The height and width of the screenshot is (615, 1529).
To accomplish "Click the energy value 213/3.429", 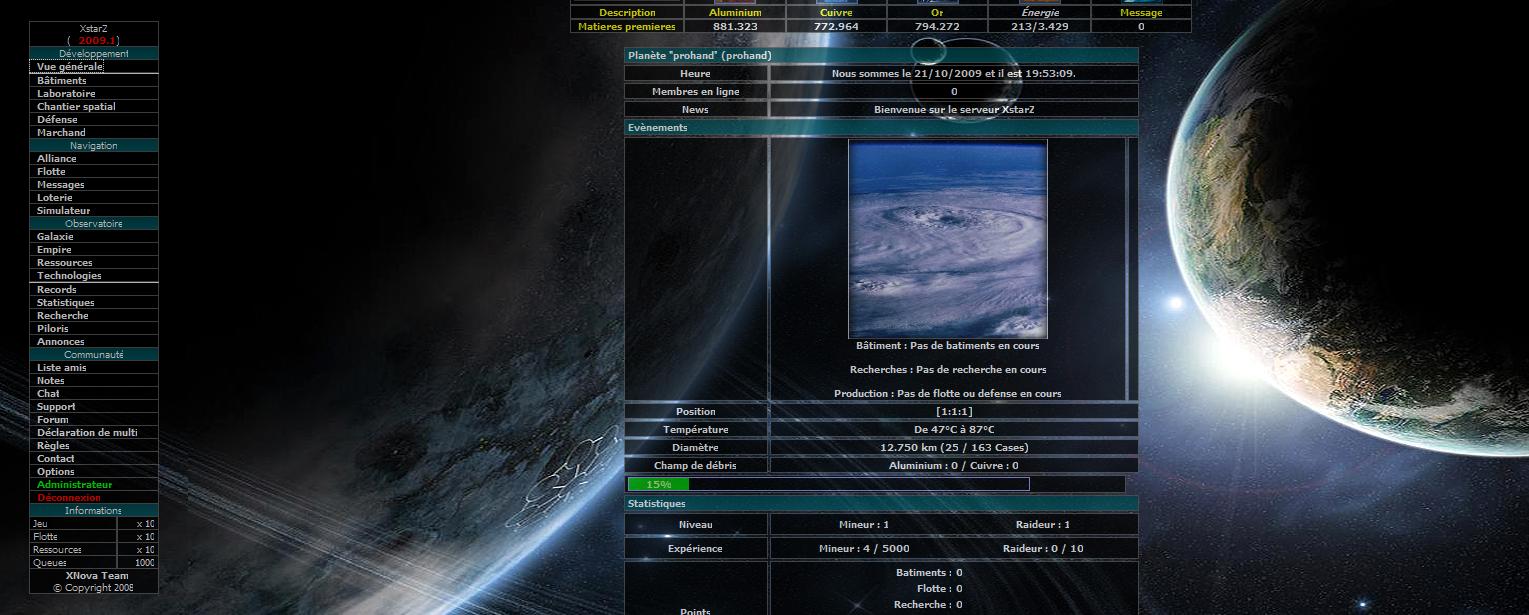I will tap(1040, 27).
